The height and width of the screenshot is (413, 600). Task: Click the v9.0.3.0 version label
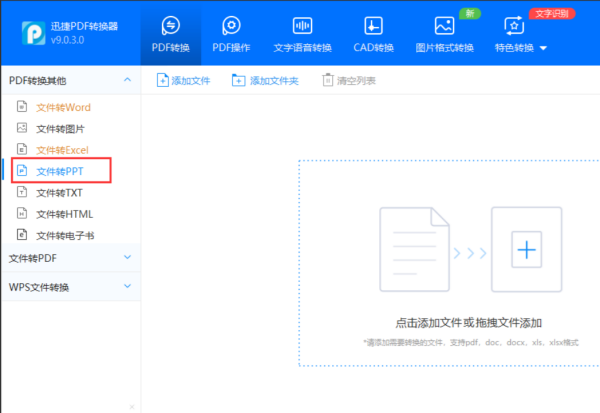tap(67, 40)
